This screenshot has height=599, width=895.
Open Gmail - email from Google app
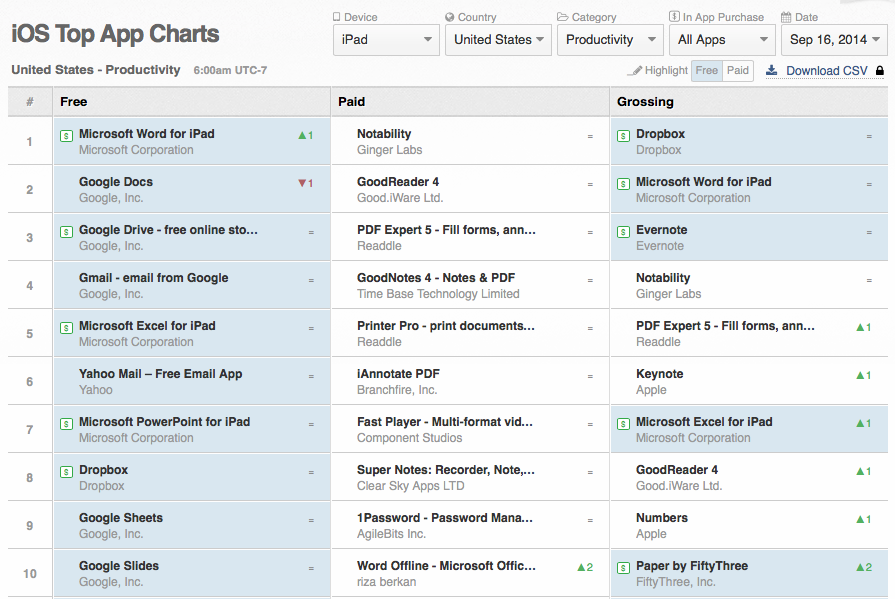(x=154, y=278)
